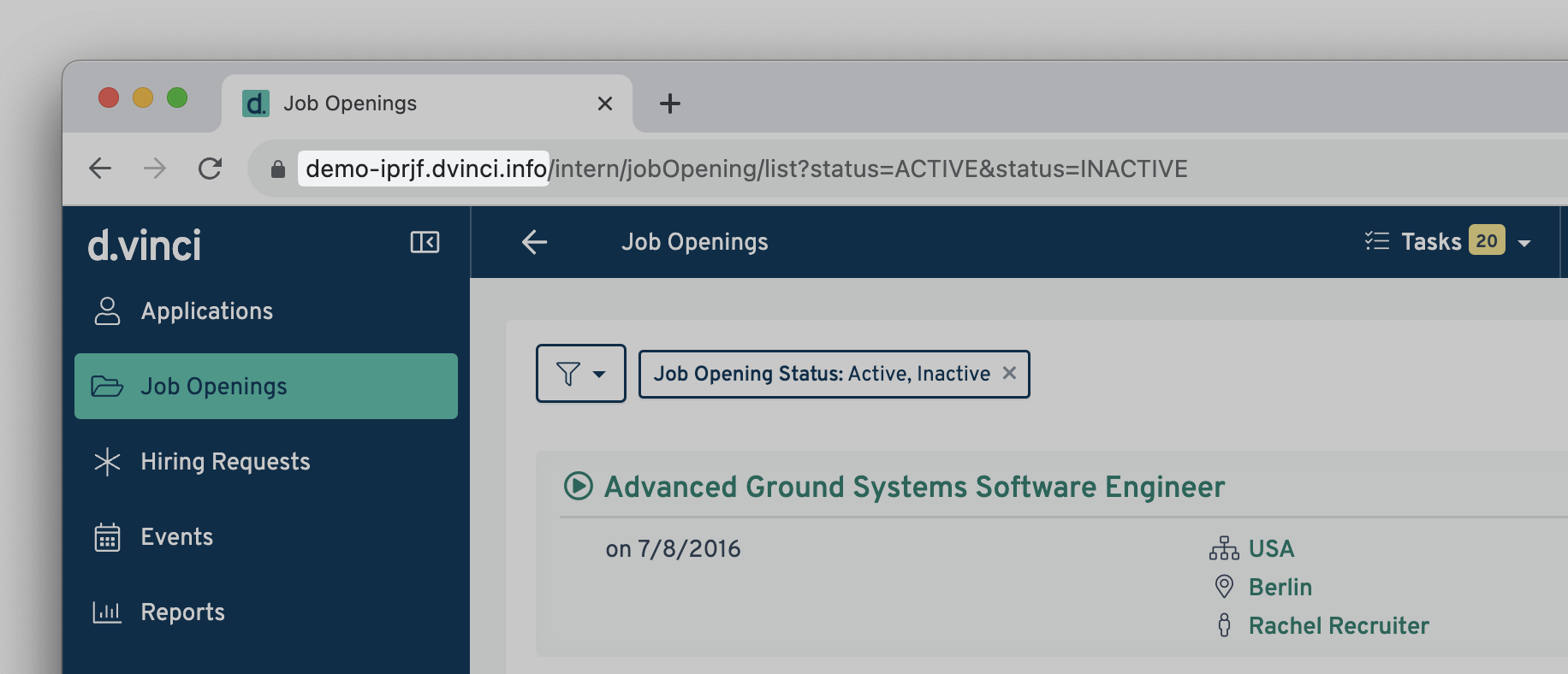Click the back arrow beside Job Openings header

tap(534, 242)
